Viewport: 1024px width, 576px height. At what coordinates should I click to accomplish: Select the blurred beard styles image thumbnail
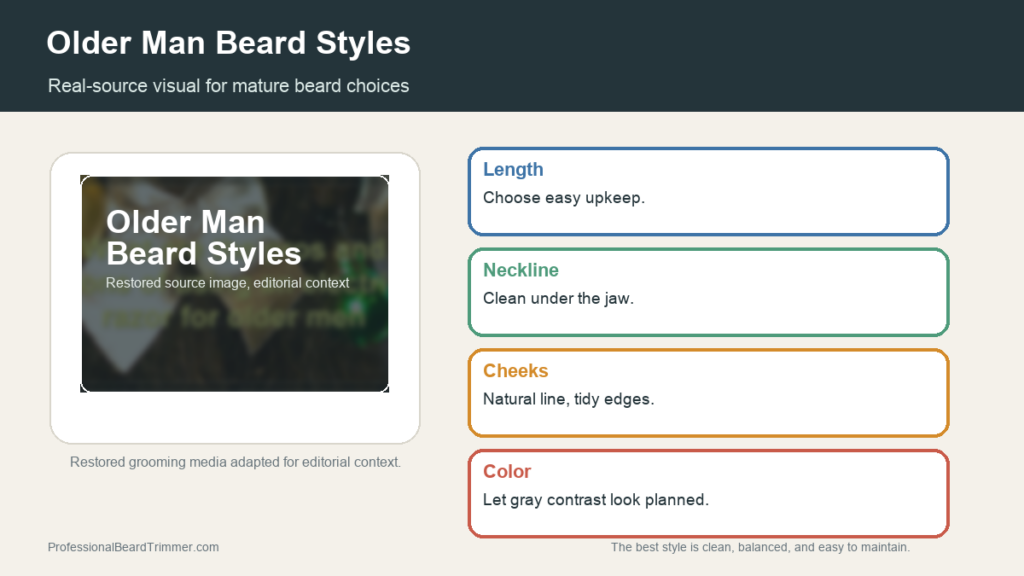[x=234, y=284]
